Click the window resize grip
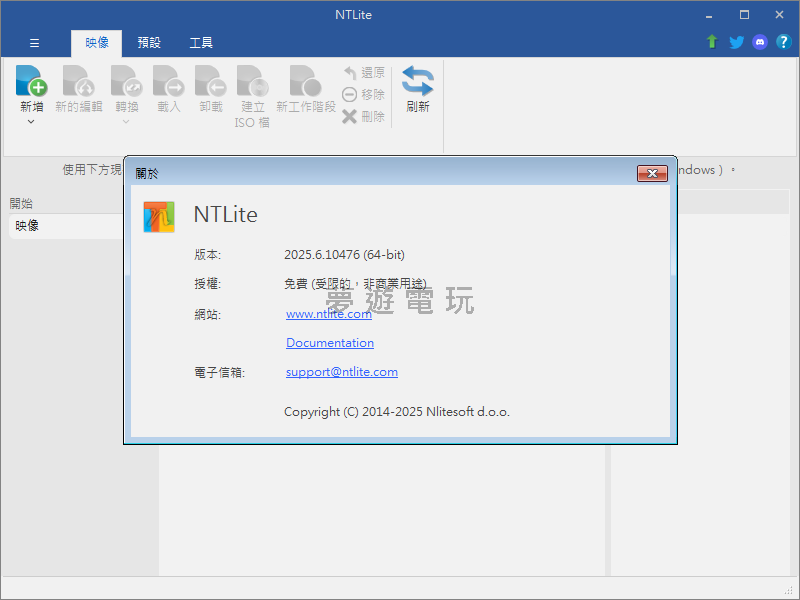This screenshot has width=800, height=600. pyautogui.click(x=789, y=589)
